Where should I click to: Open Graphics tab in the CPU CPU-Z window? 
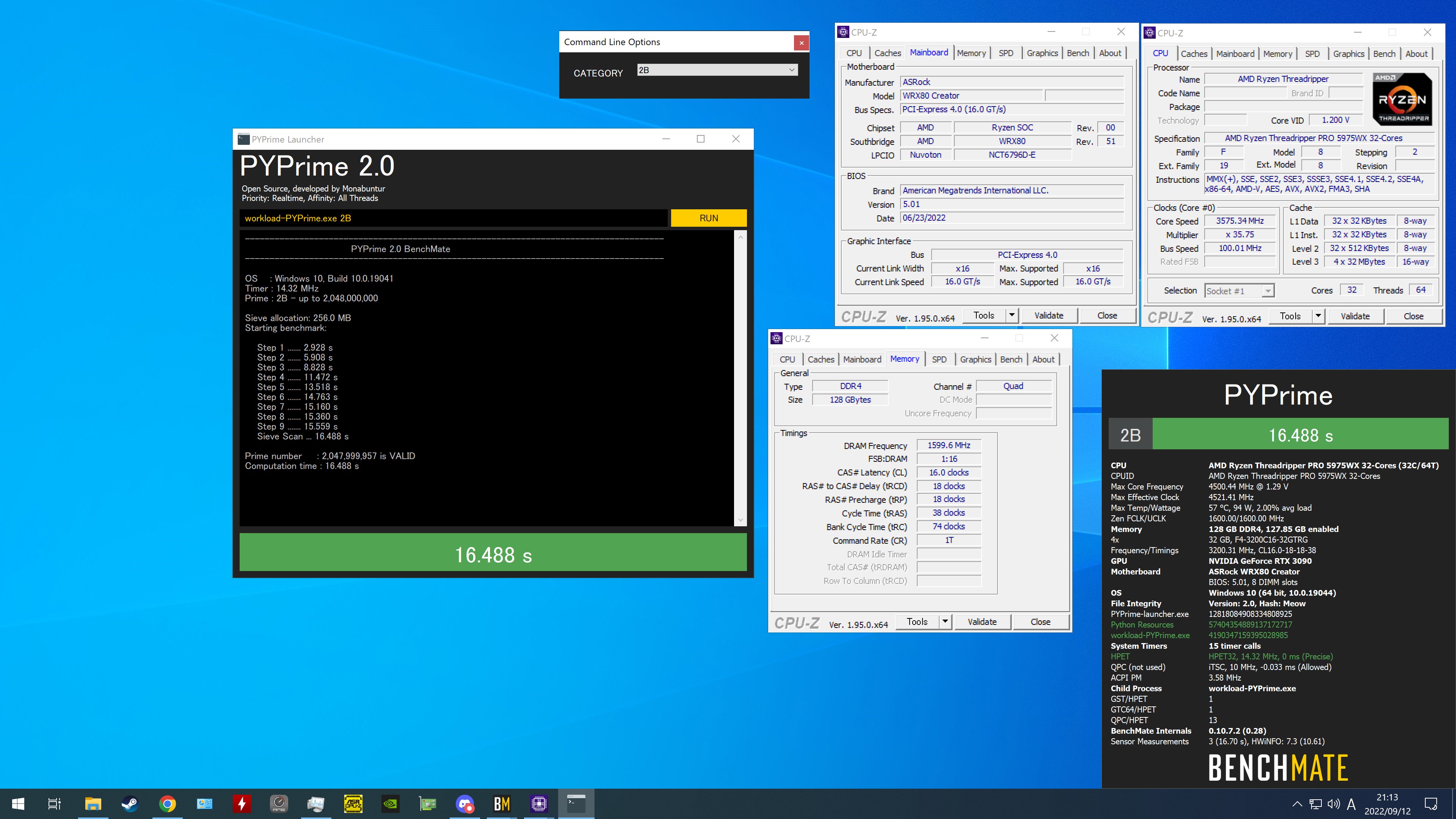pyautogui.click(x=1349, y=54)
